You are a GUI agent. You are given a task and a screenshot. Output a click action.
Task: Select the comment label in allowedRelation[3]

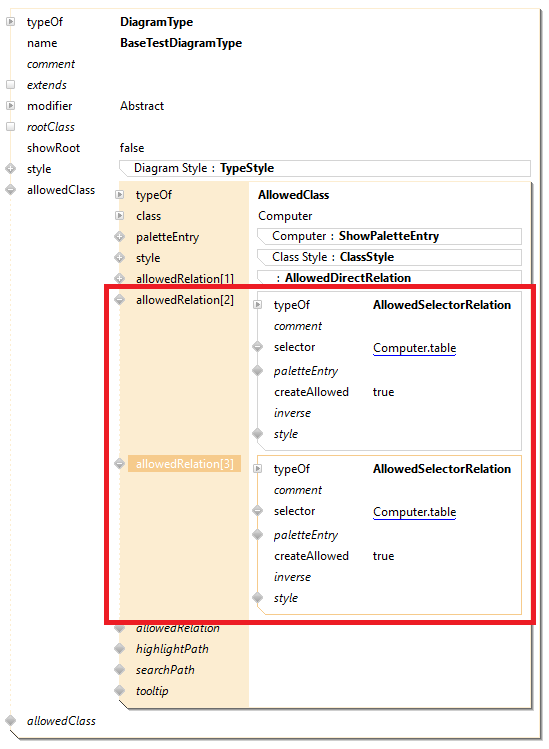298,490
